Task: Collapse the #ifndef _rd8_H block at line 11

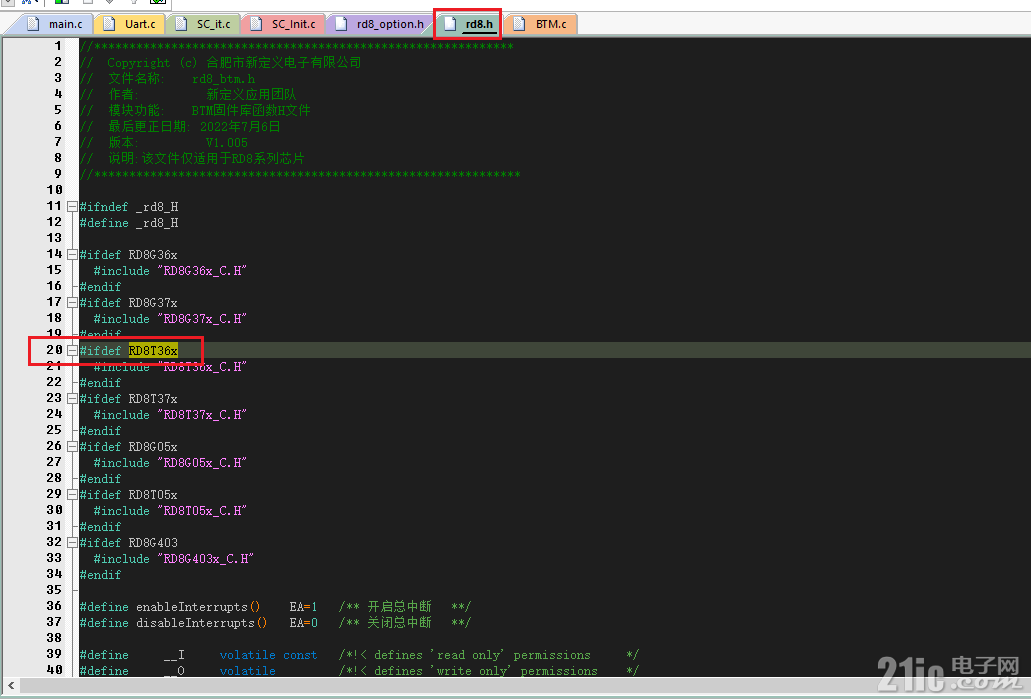Action: 72,206
